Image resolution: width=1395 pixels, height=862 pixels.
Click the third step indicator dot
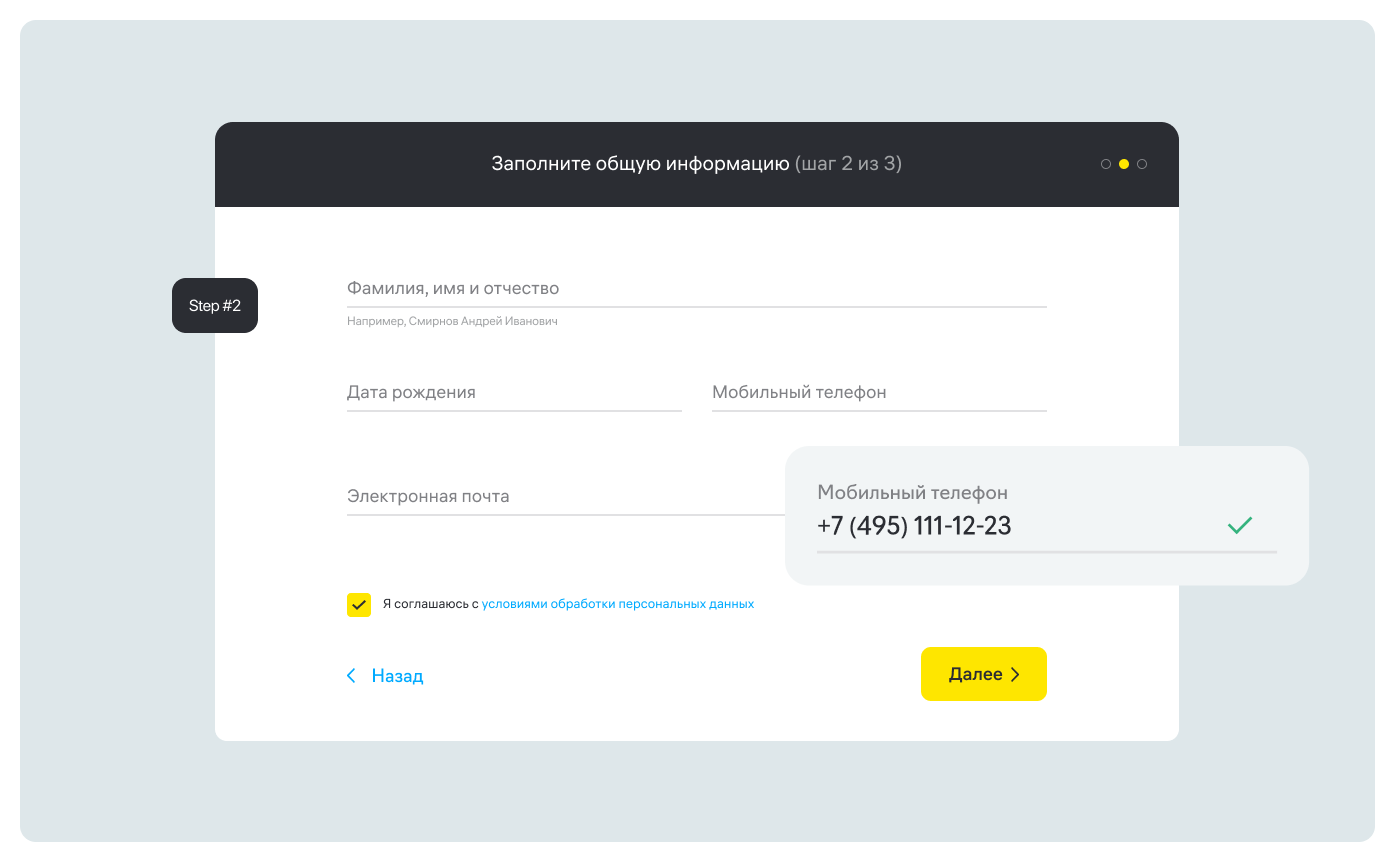(1142, 164)
